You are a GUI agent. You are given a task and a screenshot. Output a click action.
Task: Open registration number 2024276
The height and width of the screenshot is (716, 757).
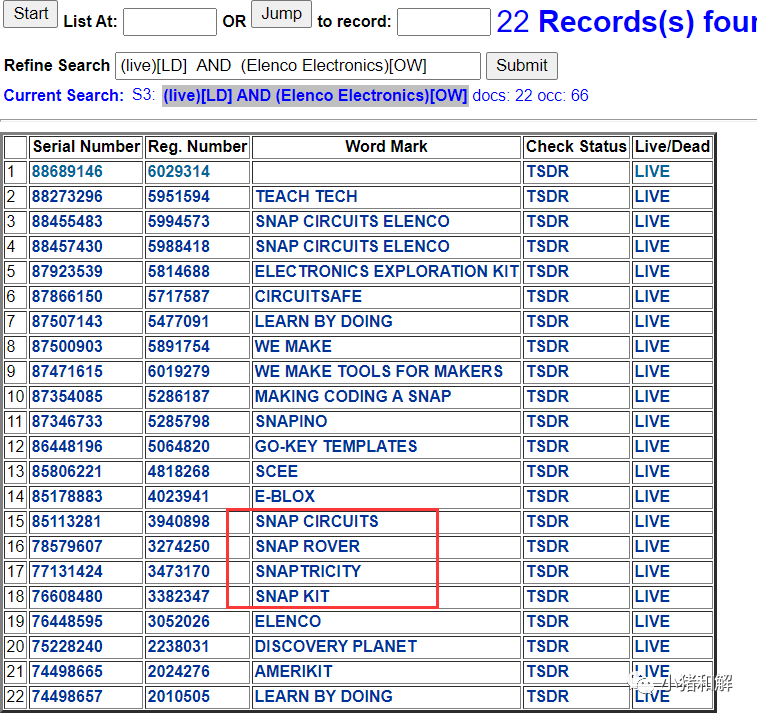coord(179,672)
